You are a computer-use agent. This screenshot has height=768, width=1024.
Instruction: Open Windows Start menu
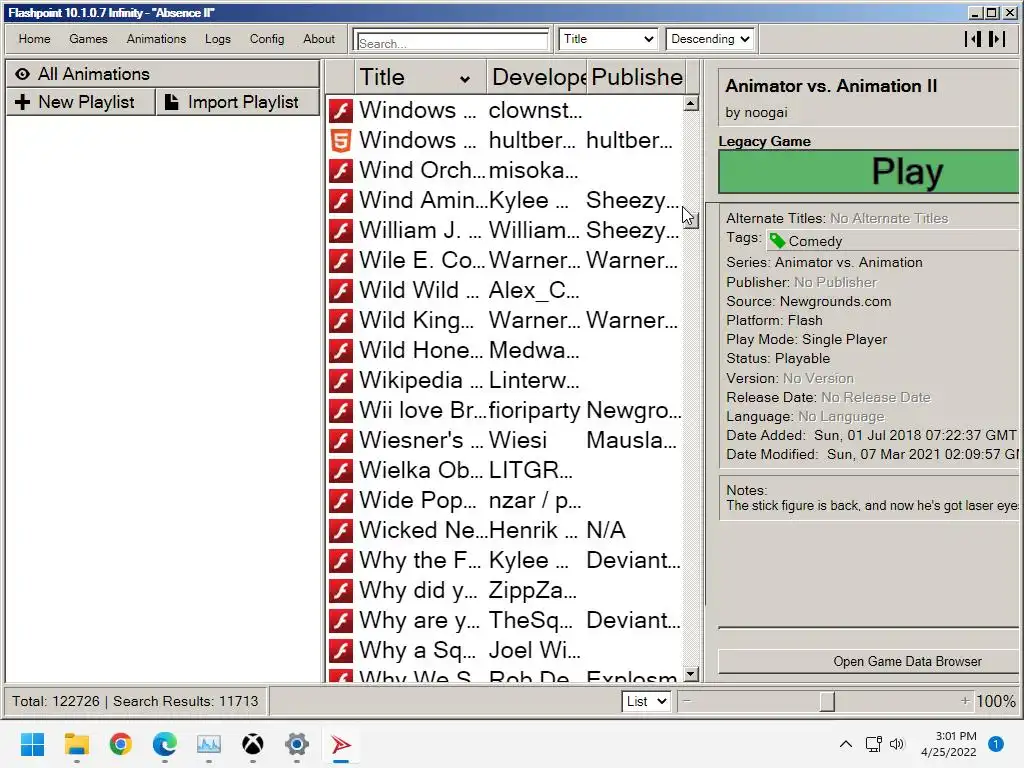pyautogui.click(x=32, y=744)
